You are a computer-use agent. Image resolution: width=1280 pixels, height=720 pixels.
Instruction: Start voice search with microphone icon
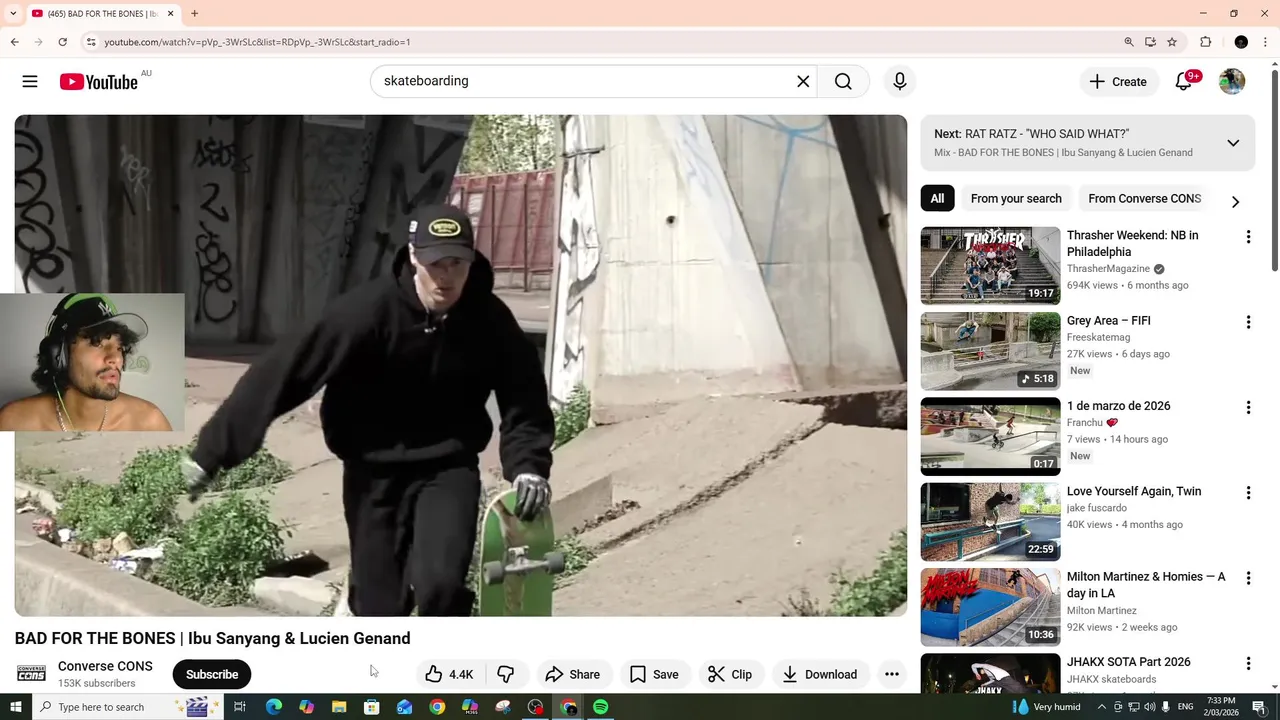900,81
